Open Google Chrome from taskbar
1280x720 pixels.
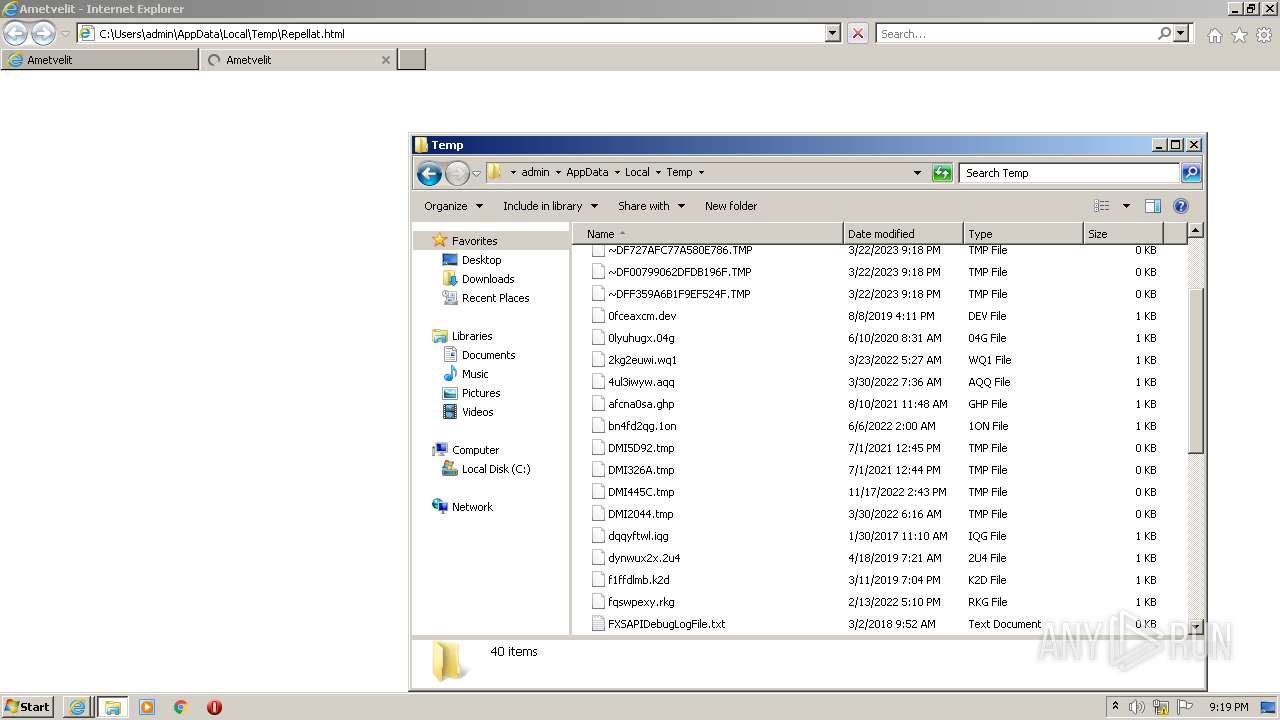180,707
